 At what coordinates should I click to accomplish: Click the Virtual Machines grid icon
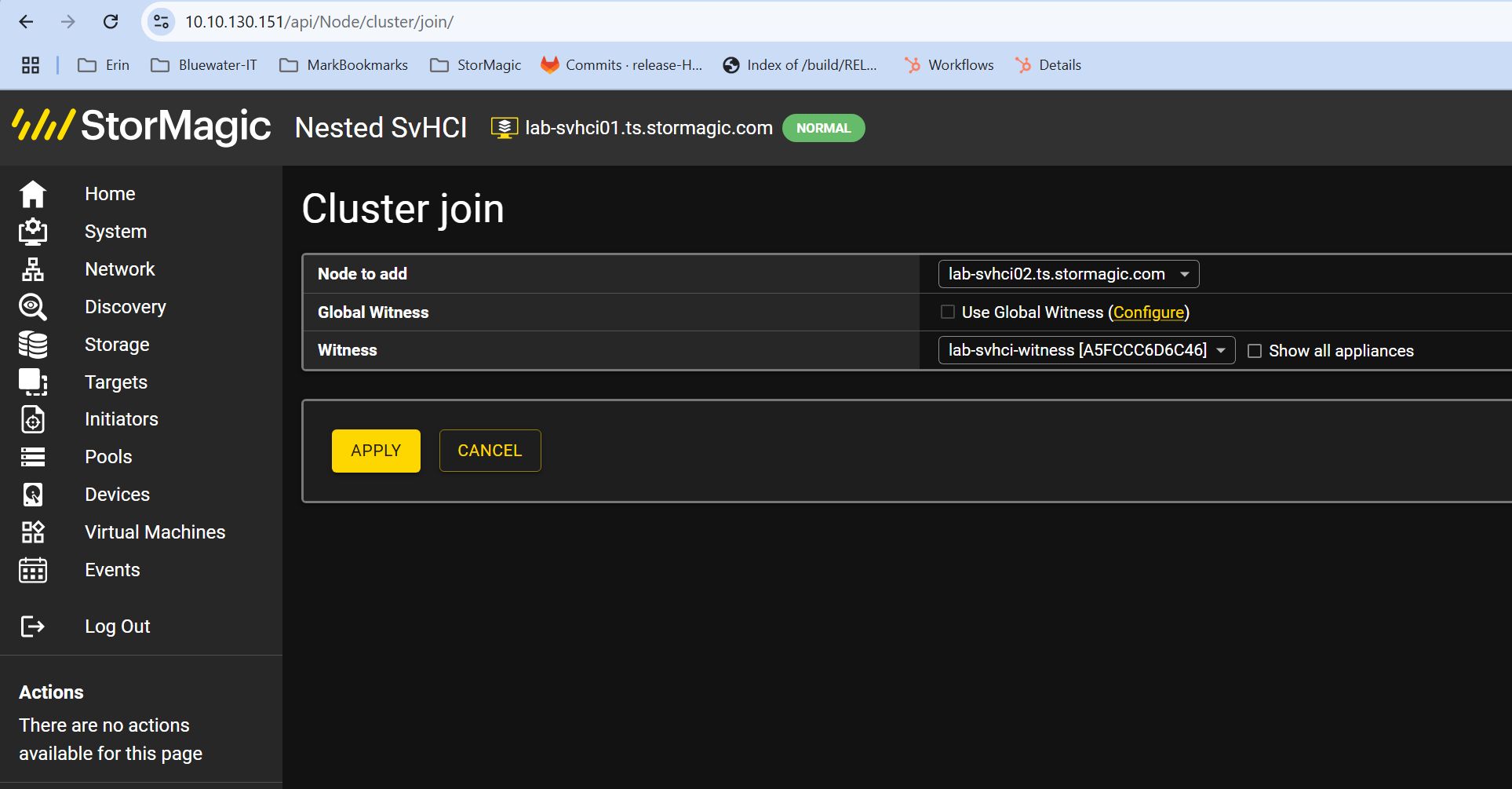coord(33,532)
